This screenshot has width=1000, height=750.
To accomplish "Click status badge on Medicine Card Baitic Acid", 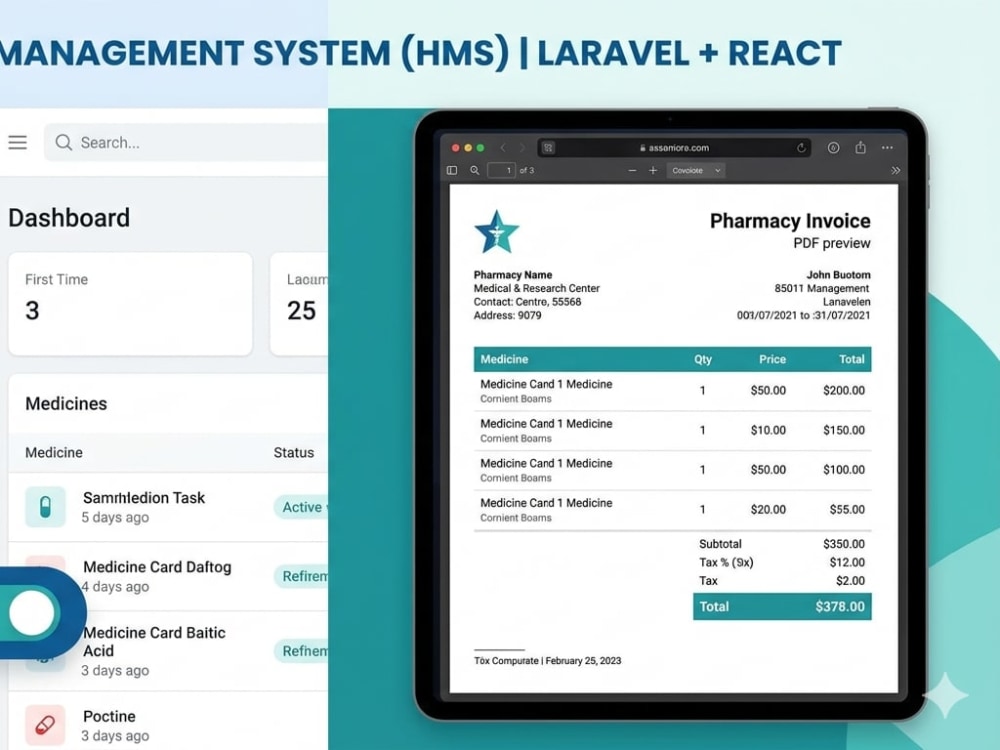I will [x=301, y=651].
